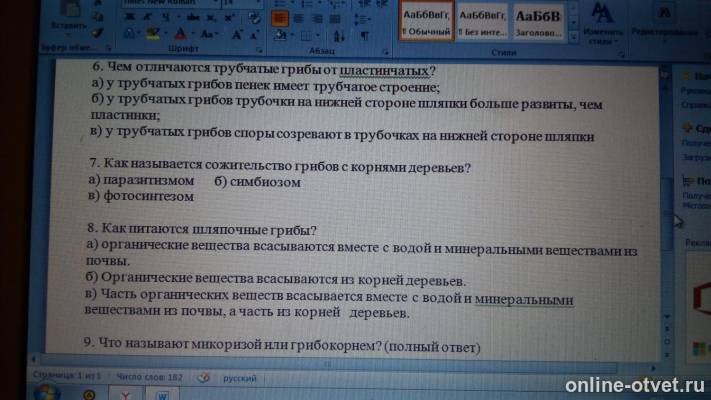Screen dimensions: 711x400
Task: Open the underline style dropdown arrow
Action: (178, 17)
